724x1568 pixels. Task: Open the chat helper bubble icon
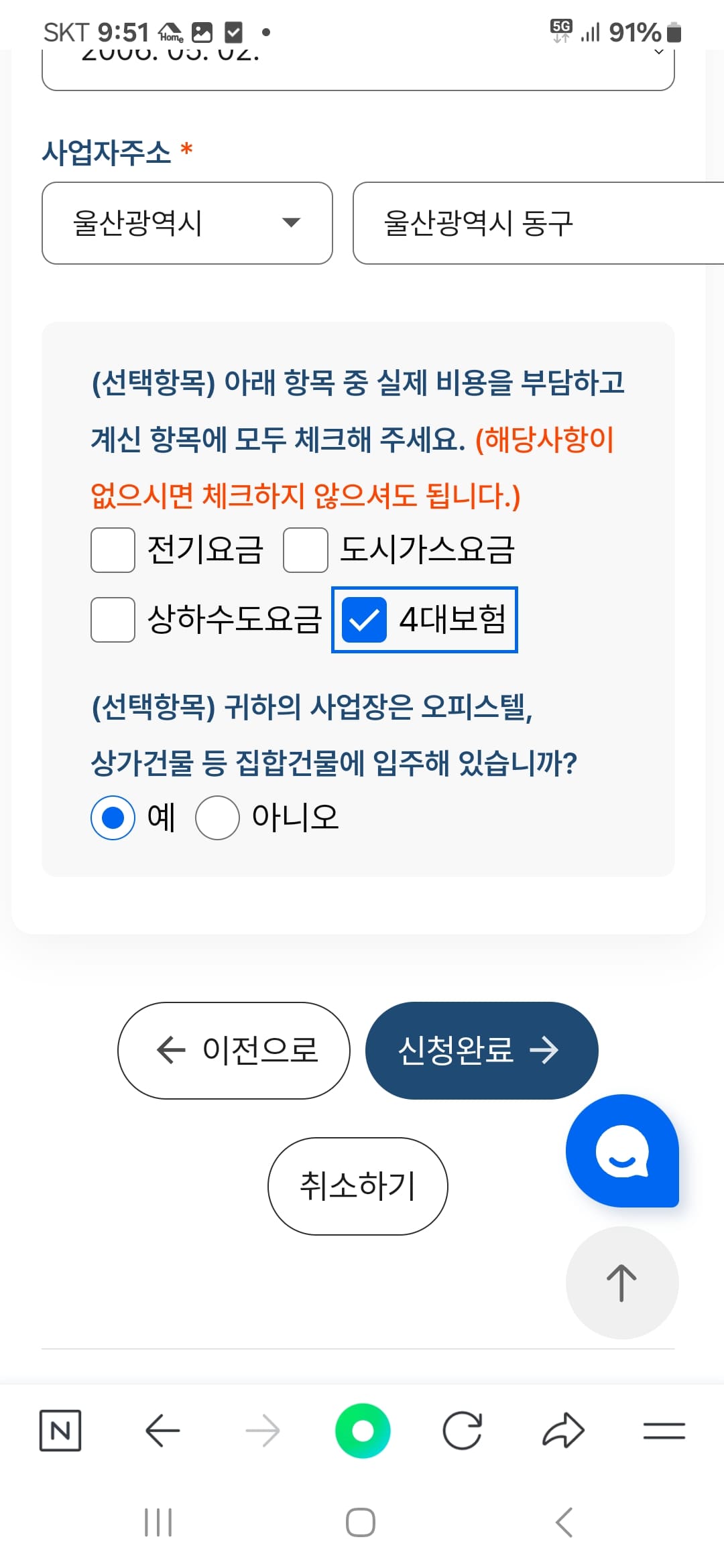(x=622, y=1149)
